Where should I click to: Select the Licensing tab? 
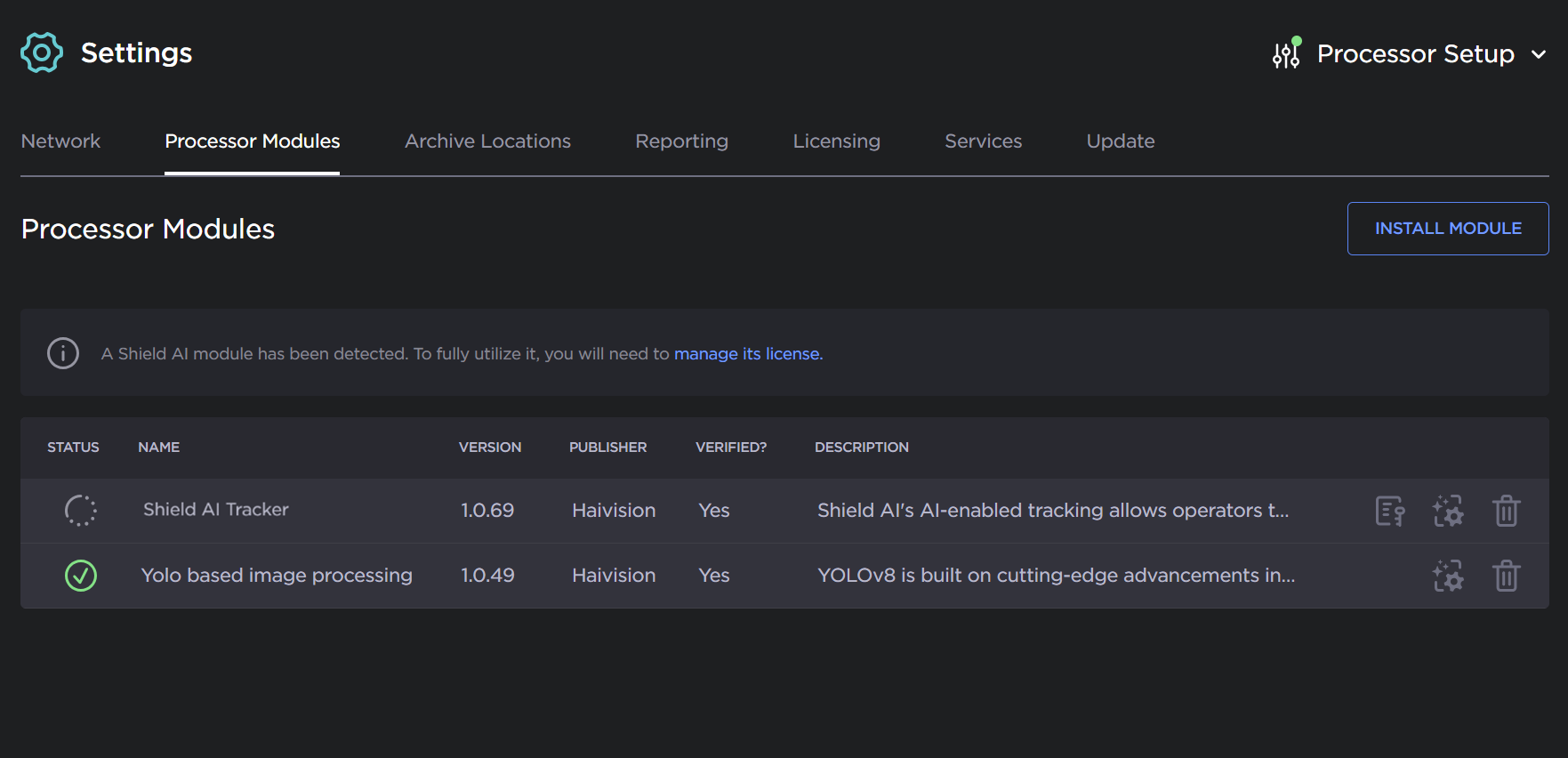(x=836, y=141)
